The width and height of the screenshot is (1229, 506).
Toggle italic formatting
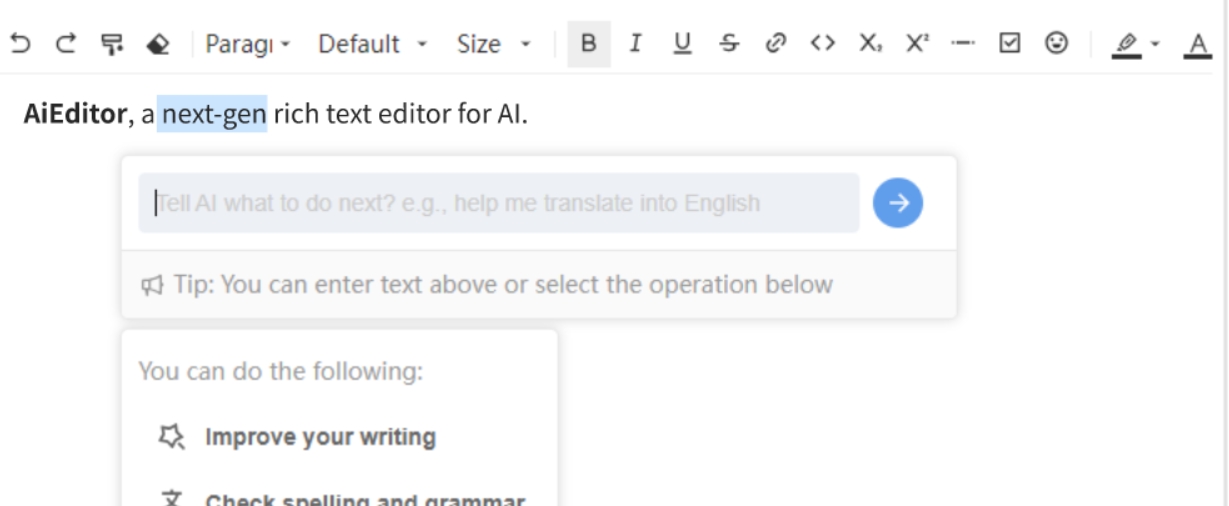click(x=635, y=44)
